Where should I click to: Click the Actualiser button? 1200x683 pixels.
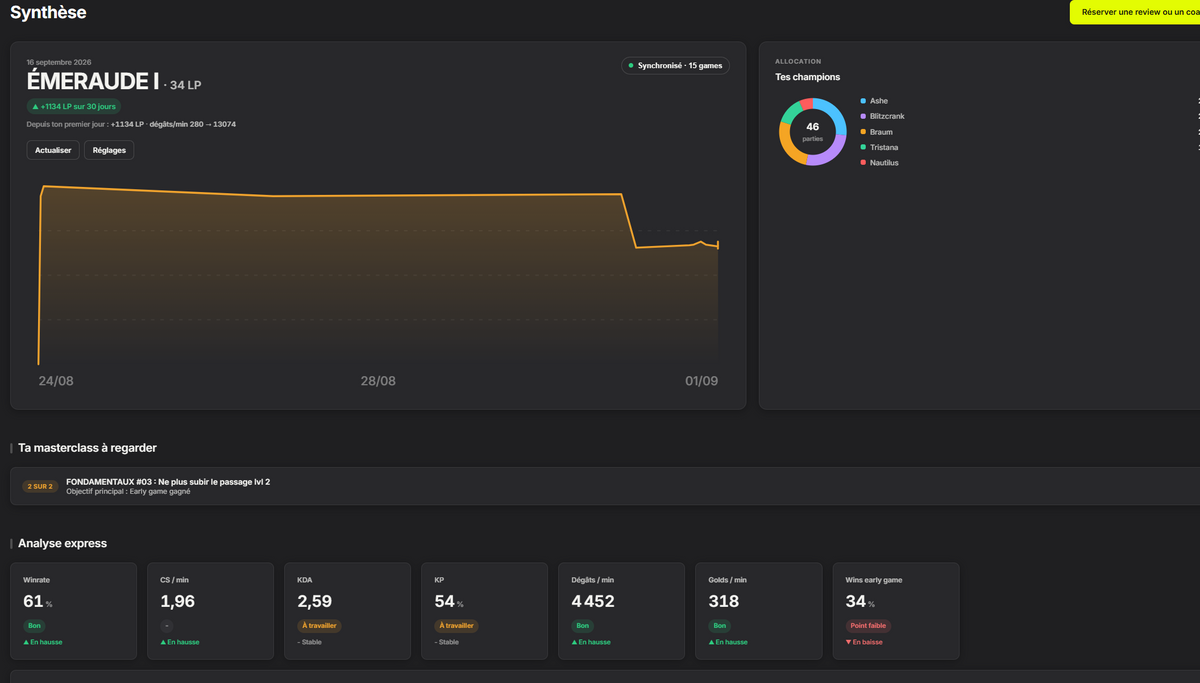(x=53, y=150)
